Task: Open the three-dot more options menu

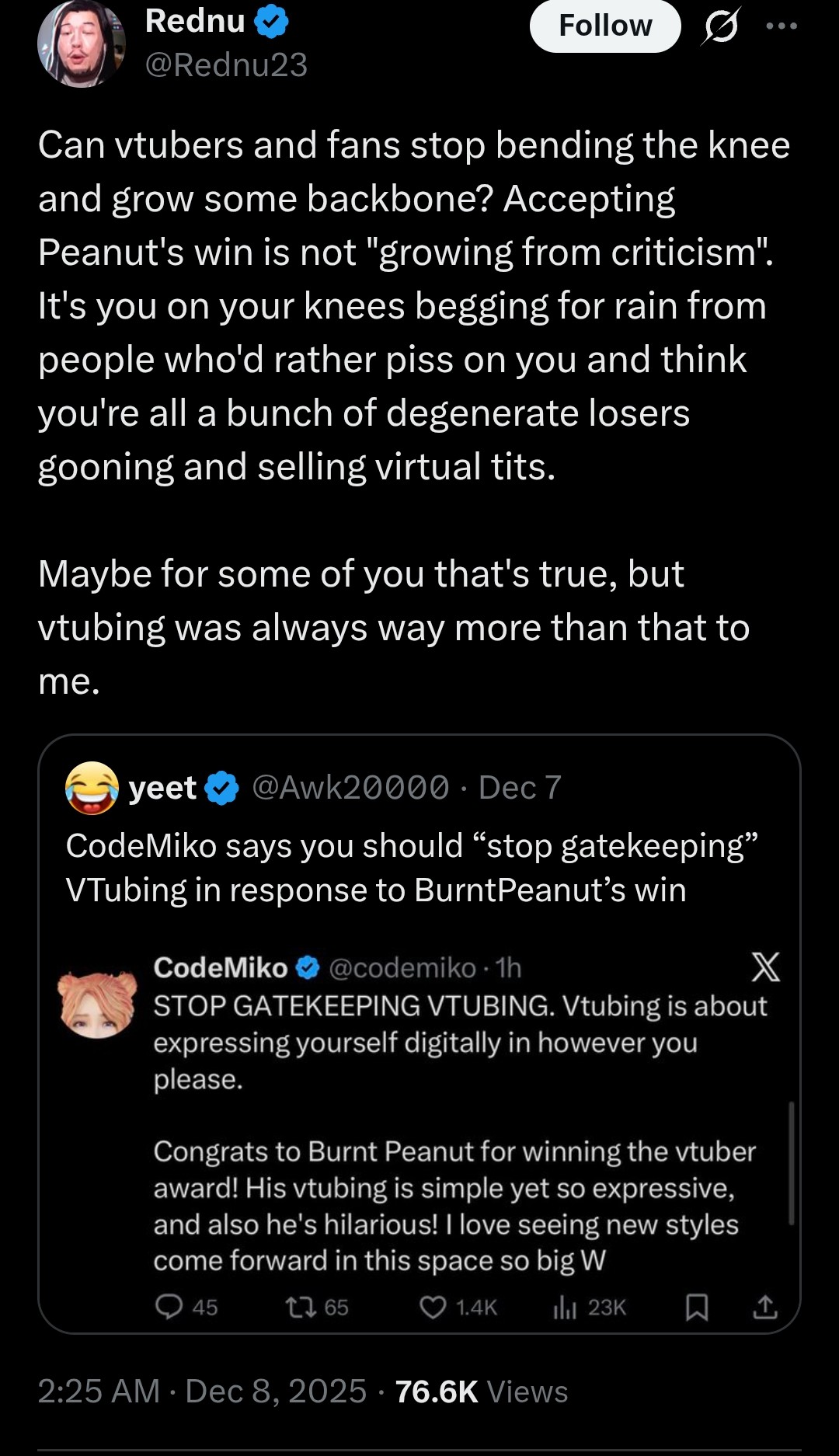Action: click(x=781, y=26)
